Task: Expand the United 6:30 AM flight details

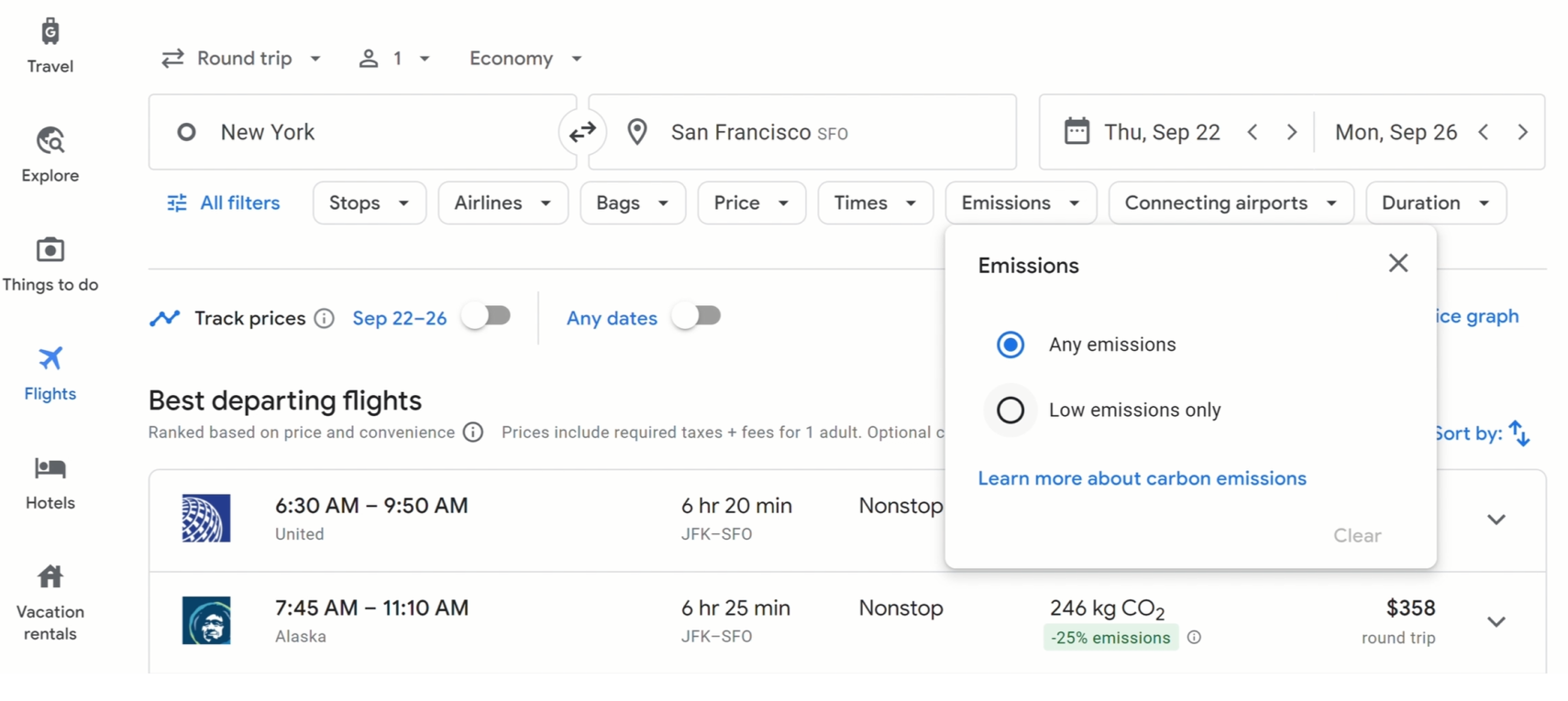Action: (x=1496, y=520)
